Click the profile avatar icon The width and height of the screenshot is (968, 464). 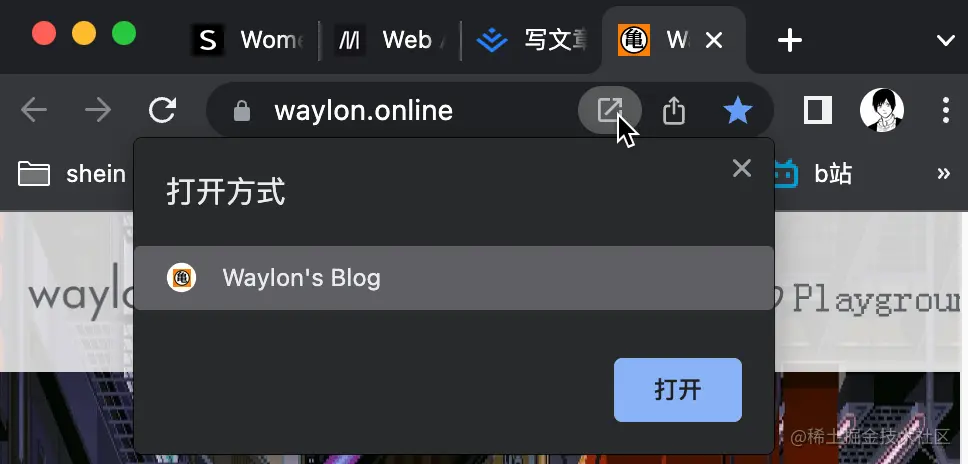(882, 110)
